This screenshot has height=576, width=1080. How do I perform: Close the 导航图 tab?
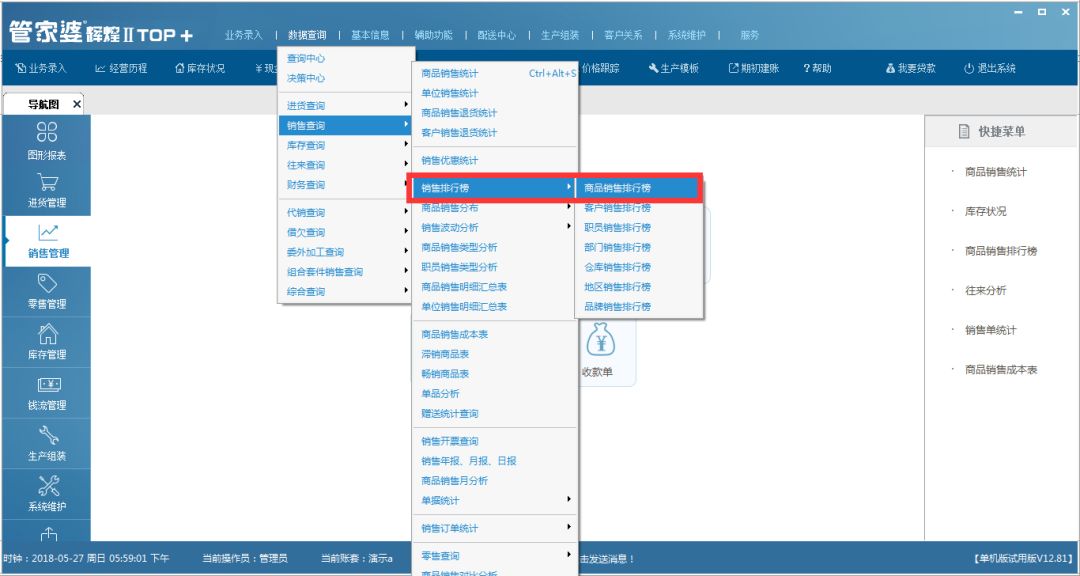click(x=77, y=104)
